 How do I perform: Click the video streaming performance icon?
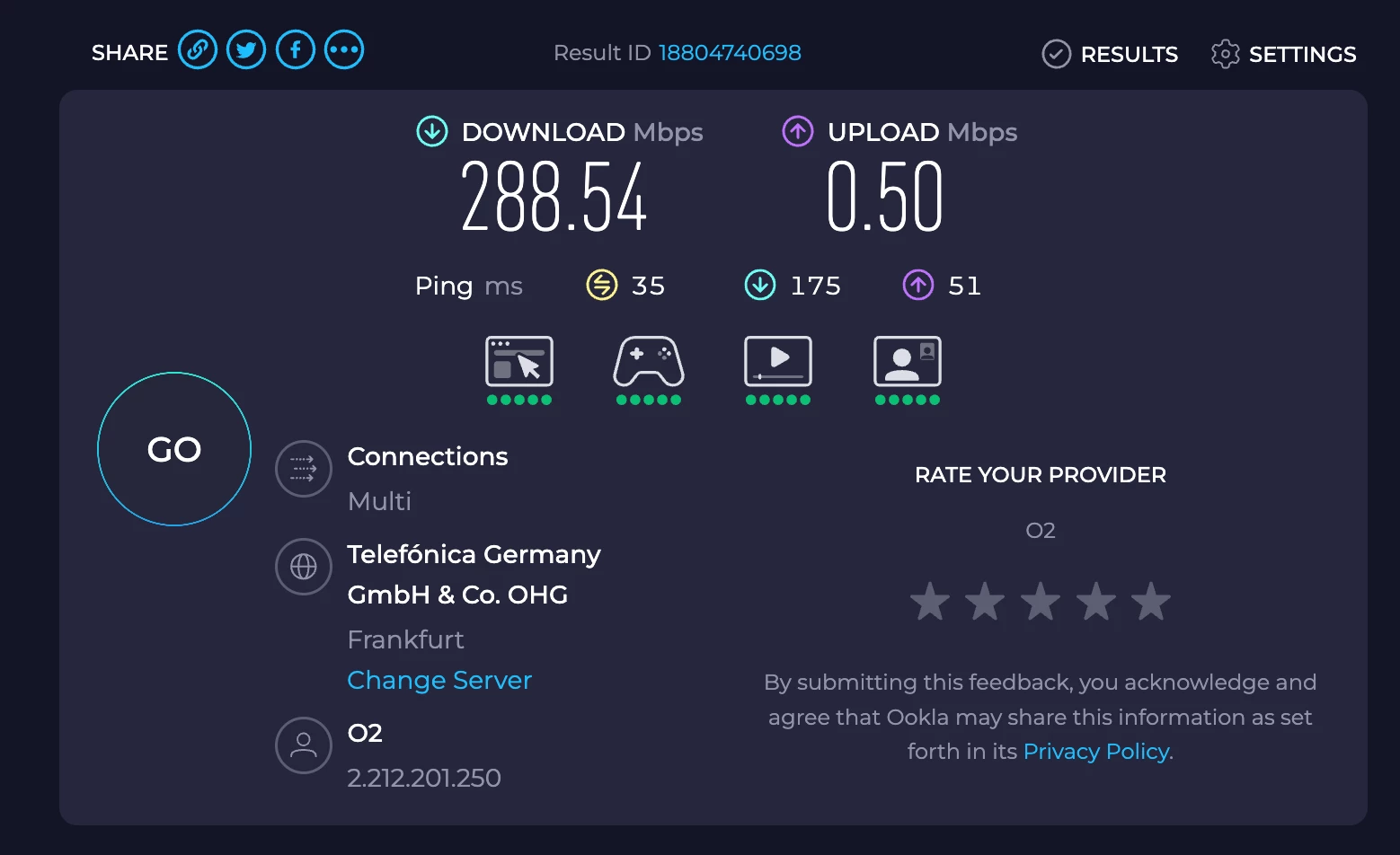pyautogui.click(x=778, y=362)
